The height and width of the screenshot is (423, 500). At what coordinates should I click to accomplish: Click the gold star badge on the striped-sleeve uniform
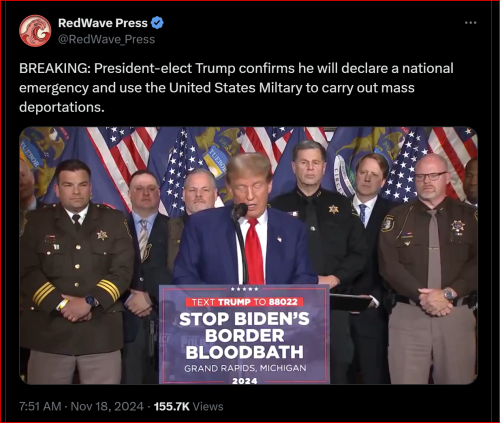[x=102, y=235]
